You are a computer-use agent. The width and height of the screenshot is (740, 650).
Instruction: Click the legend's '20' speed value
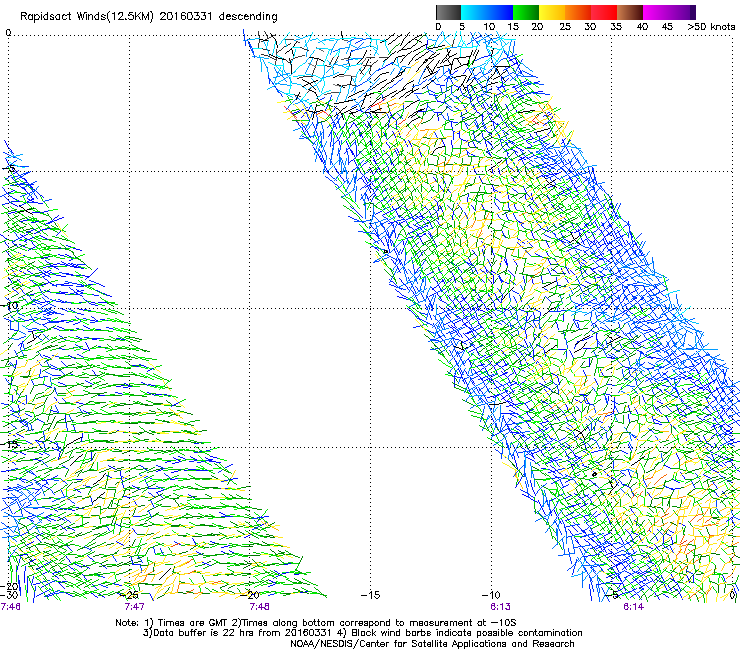point(537,27)
